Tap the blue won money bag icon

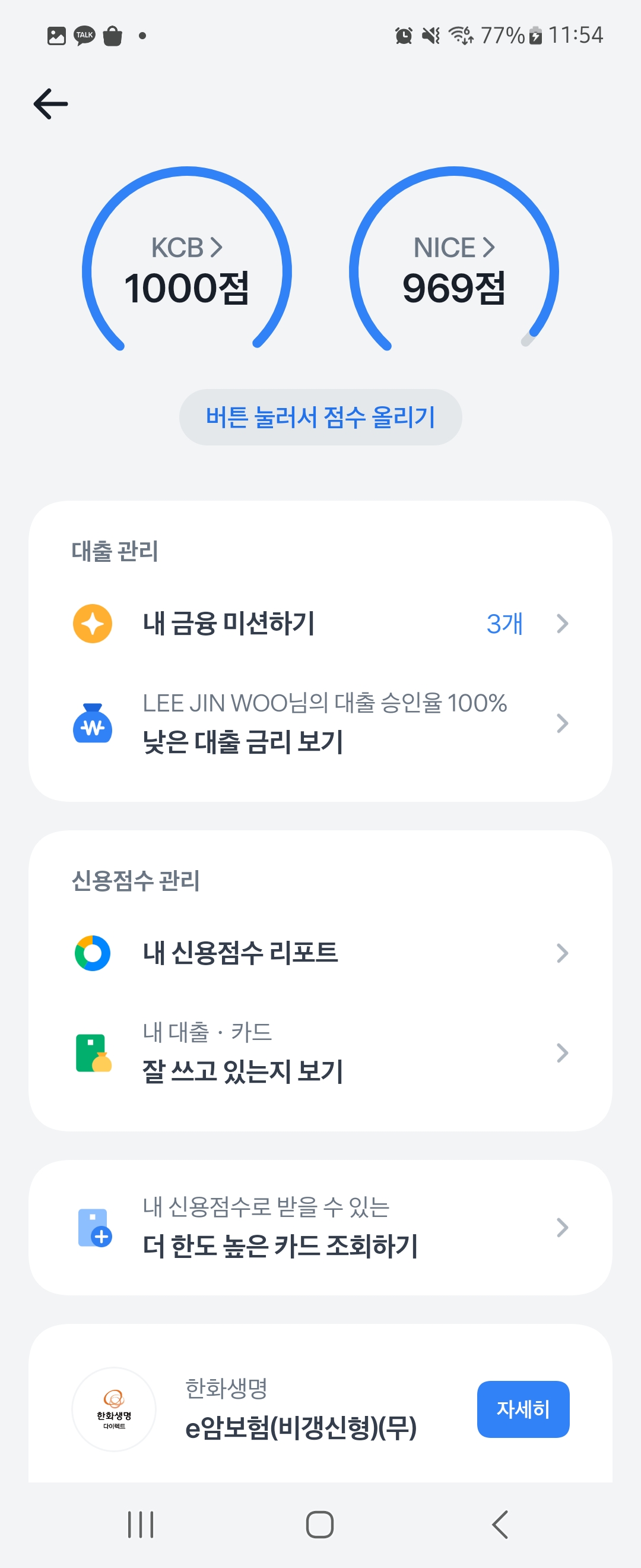tap(93, 723)
